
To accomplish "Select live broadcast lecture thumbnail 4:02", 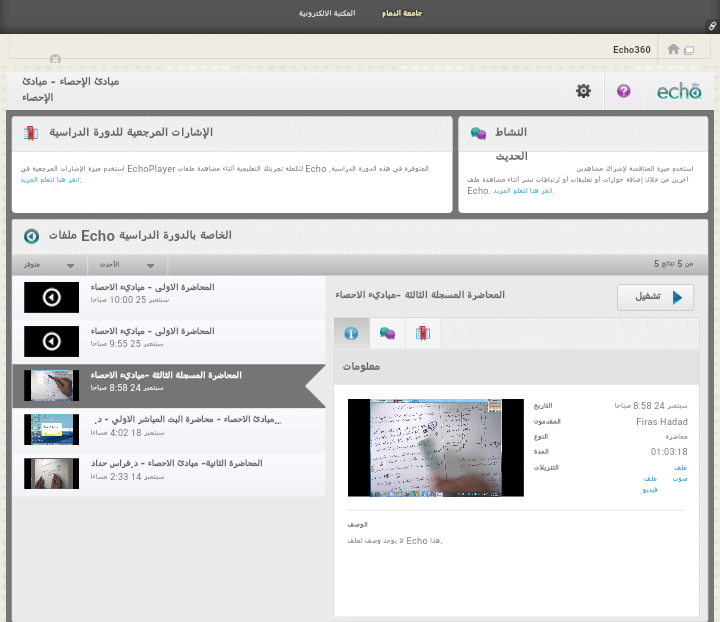I will (x=51, y=430).
